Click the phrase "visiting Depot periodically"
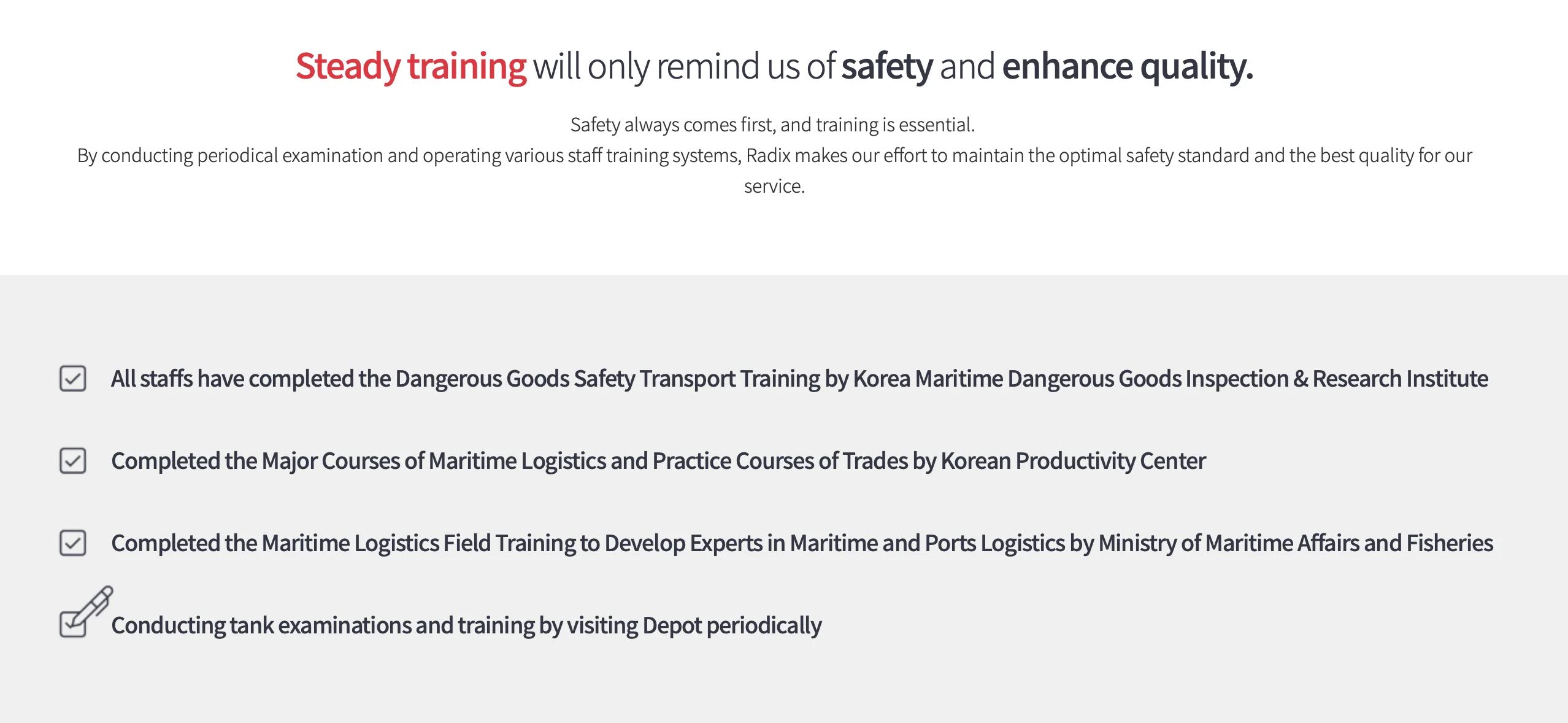The width and height of the screenshot is (1568, 723). click(x=694, y=625)
